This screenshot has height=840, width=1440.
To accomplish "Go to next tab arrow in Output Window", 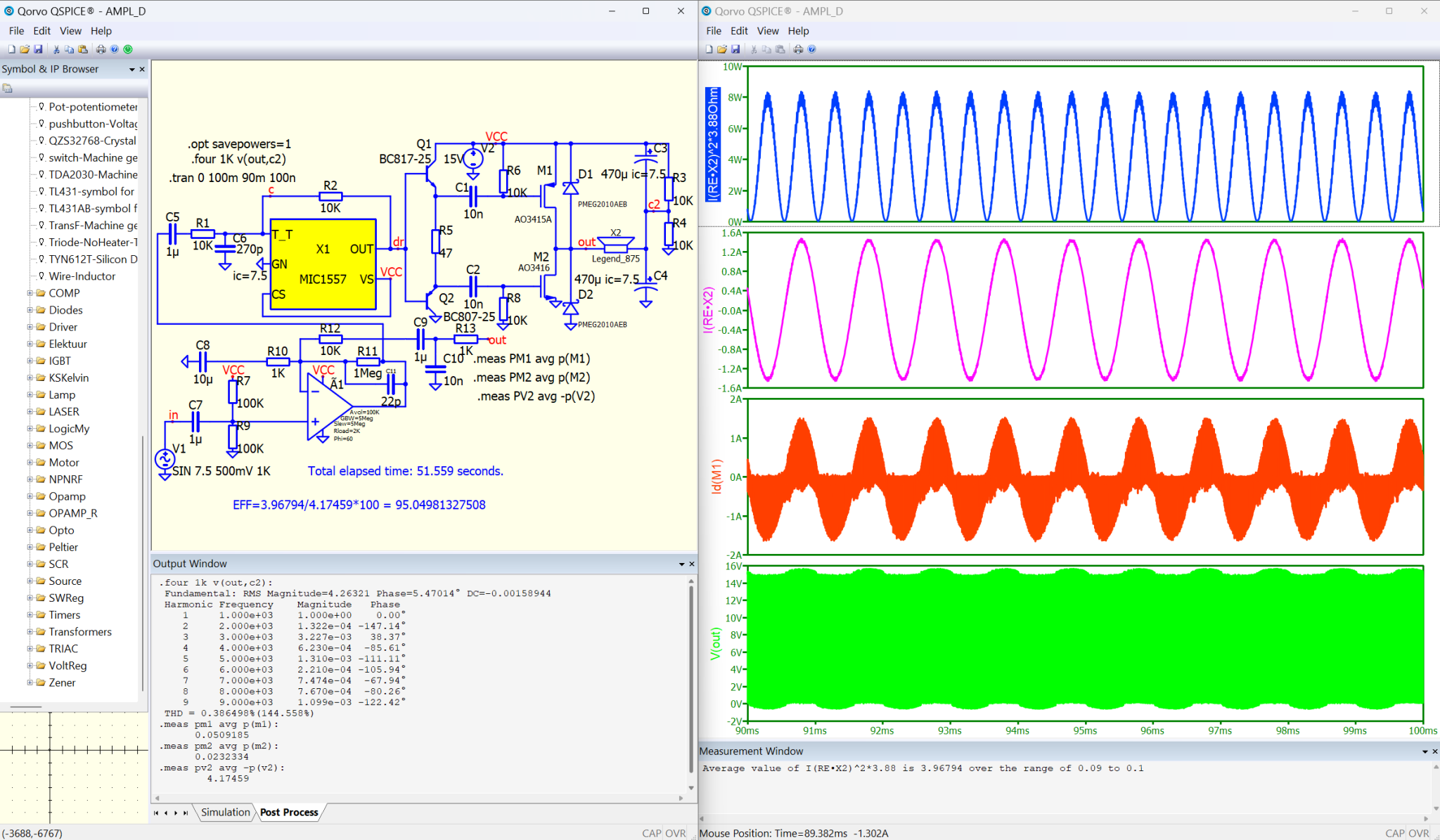I will (x=176, y=813).
